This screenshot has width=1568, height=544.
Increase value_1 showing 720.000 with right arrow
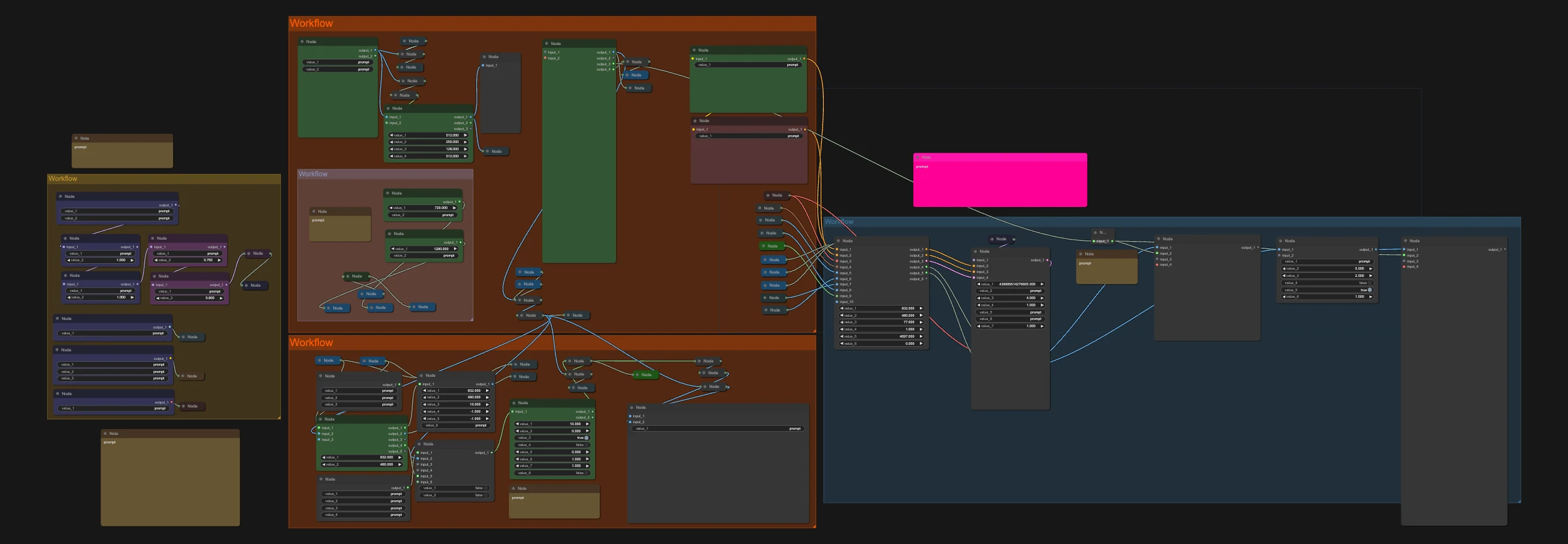[454, 208]
